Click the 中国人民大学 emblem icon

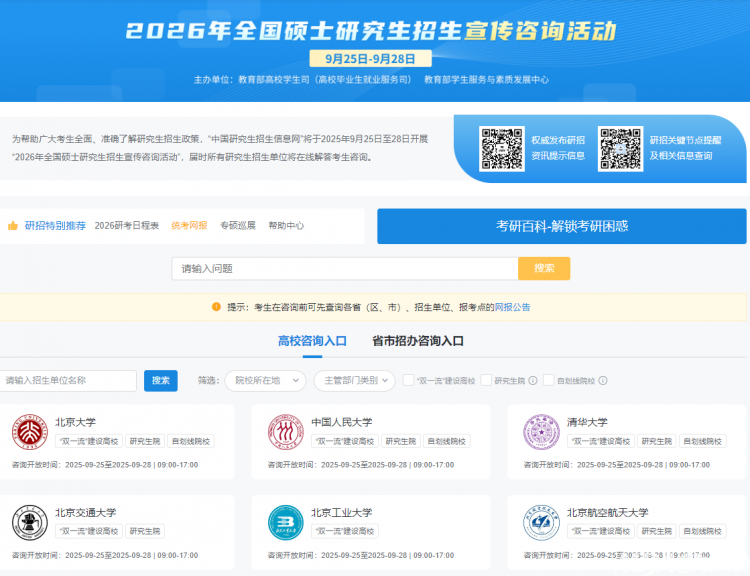pos(285,433)
